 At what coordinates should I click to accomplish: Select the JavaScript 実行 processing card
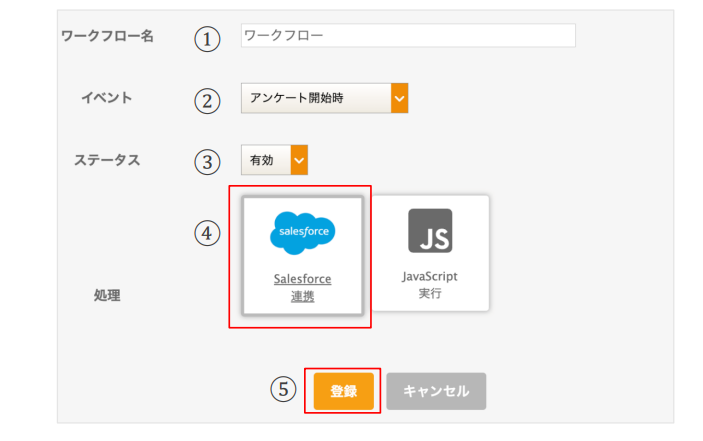pyautogui.click(x=430, y=253)
